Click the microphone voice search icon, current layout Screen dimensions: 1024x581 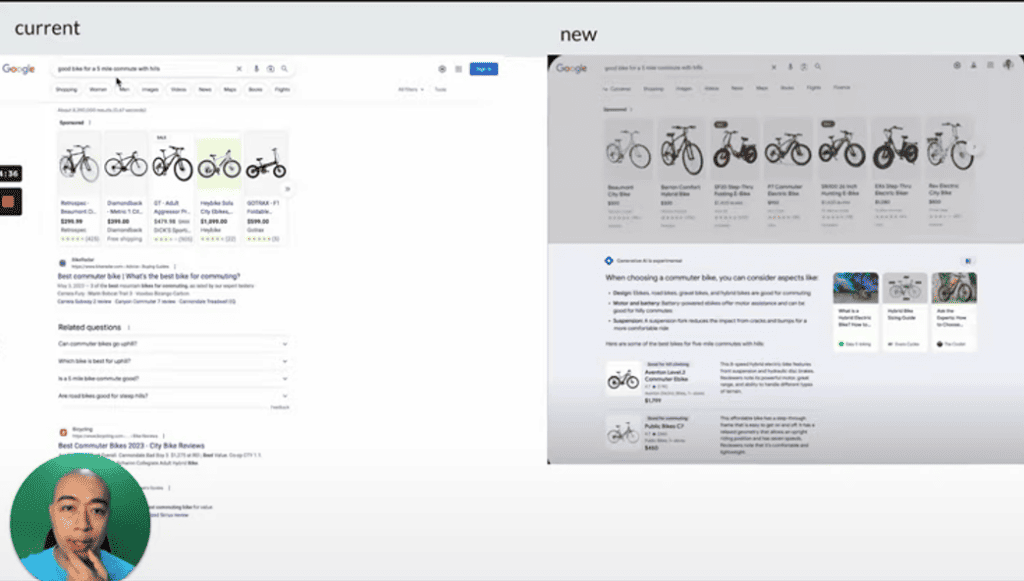[x=256, y=69]
